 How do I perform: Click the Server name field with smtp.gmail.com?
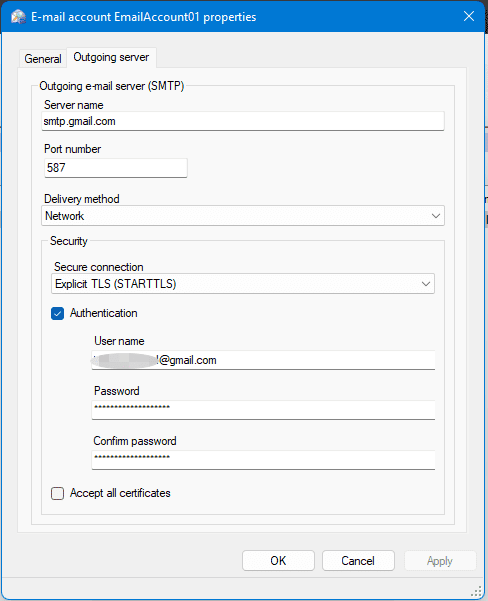[243, 121]
